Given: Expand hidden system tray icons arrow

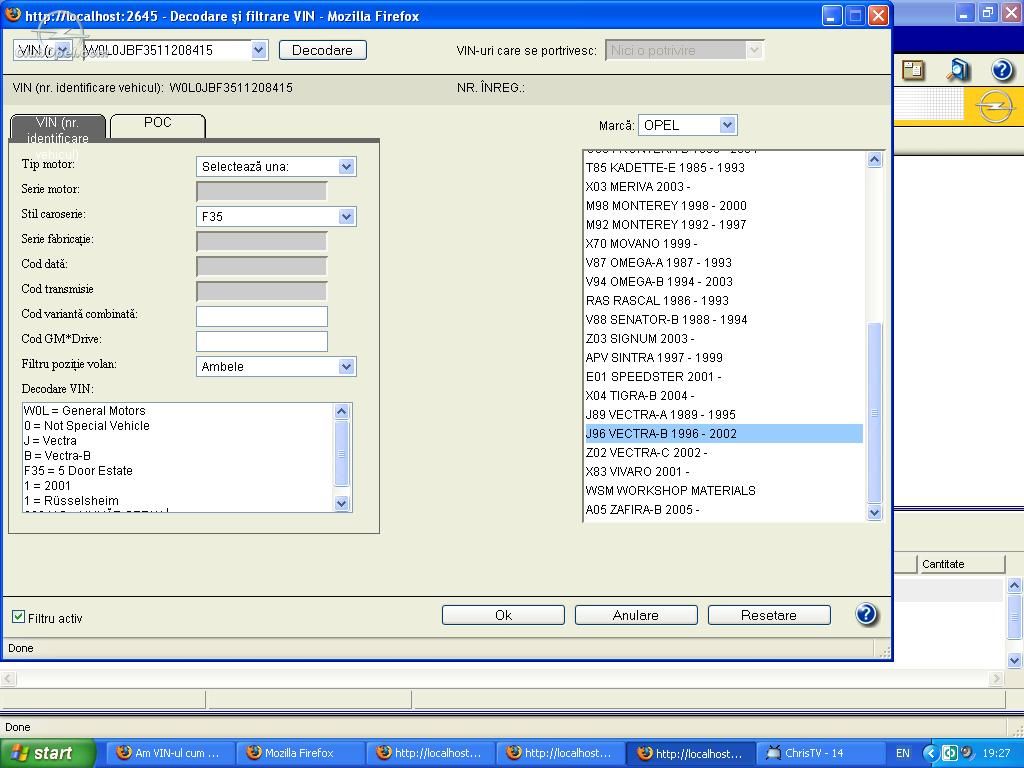Looking at the screenshot, I should [x=932, y=753].
